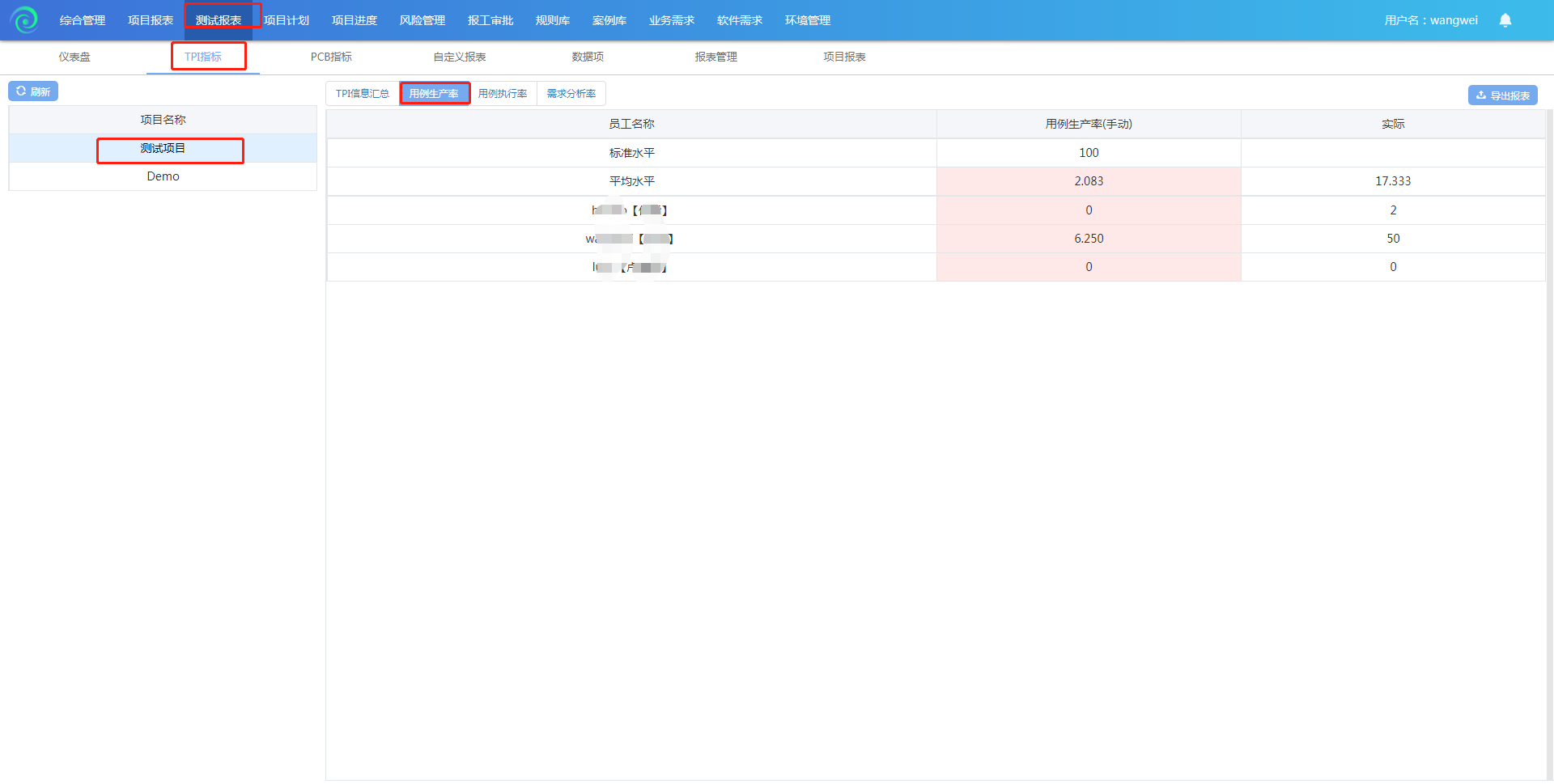Open 业务需求 menu
This screenshot has height=784, width=1554.
pyautogui.click(x=672, y=20)
